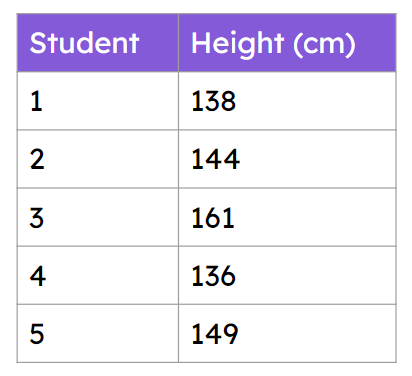
Task: Click the Height (cm) column header
Action: 287,43
